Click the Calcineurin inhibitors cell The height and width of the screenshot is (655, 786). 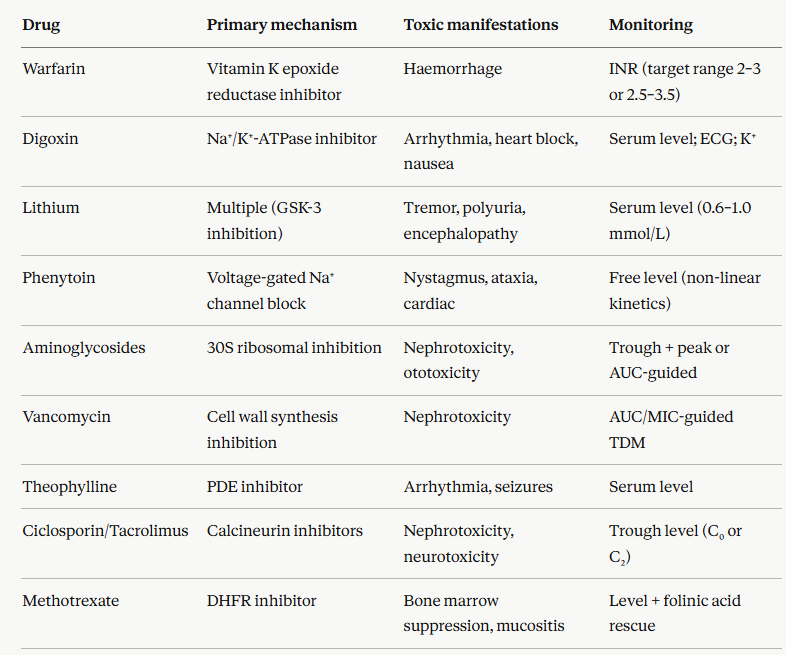point(284,531)
